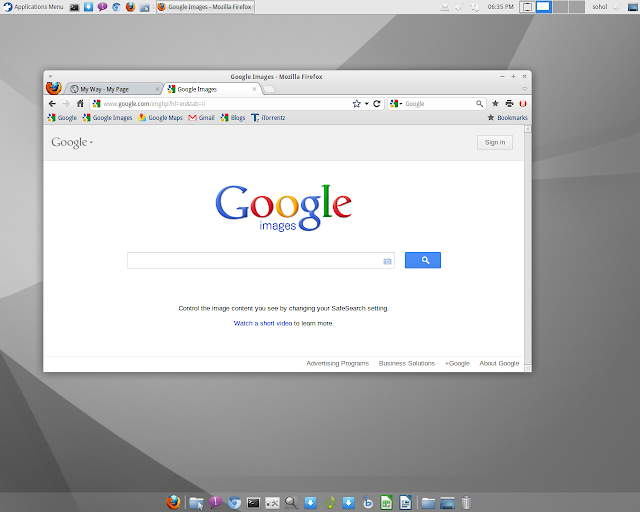Viewport: 640px width, 512px height.
Task: Open the Gmail bookmark
Action: [x=201, y=118]
